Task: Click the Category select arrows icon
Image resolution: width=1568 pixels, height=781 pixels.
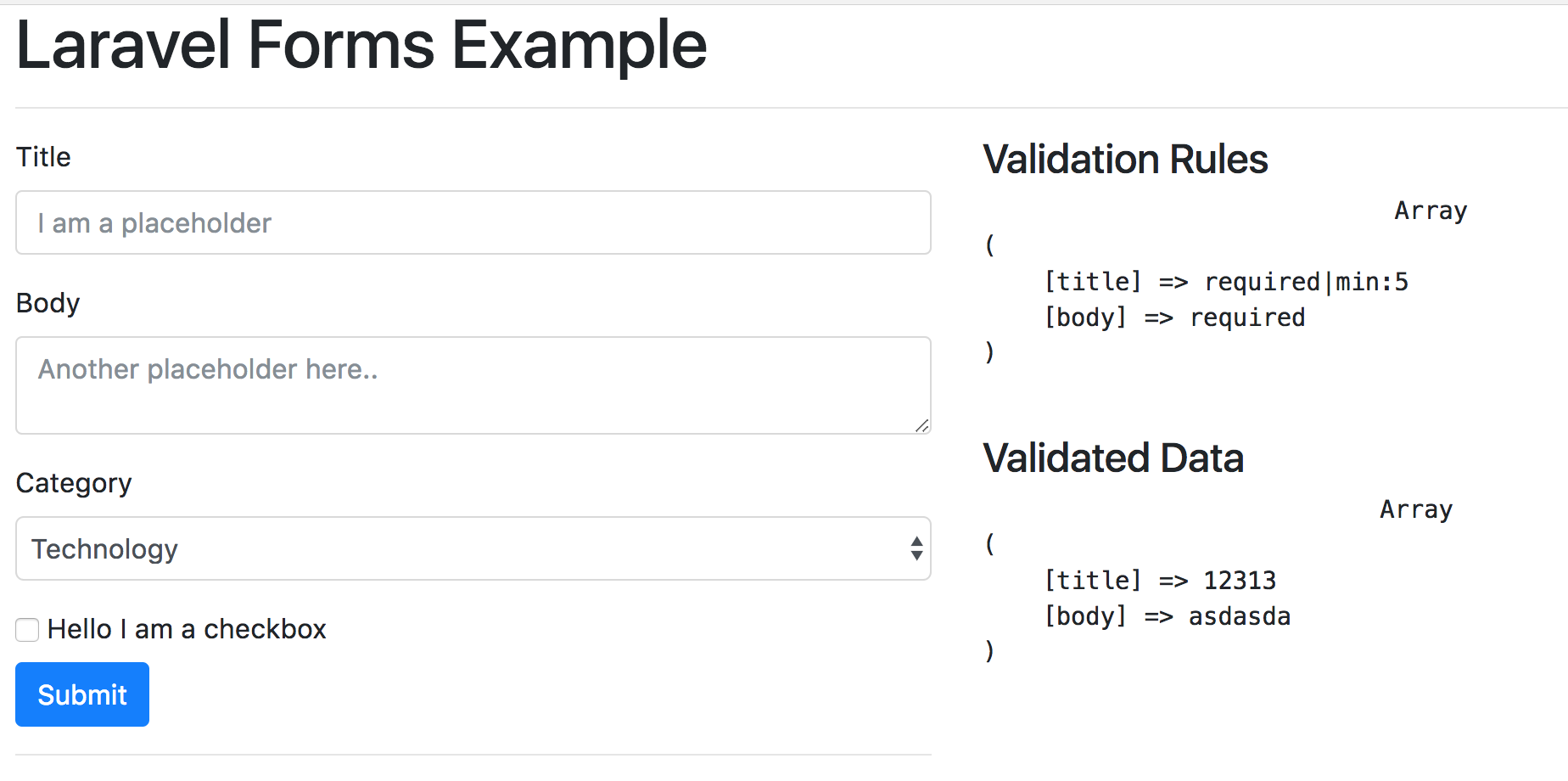Action: pos(916,548)
